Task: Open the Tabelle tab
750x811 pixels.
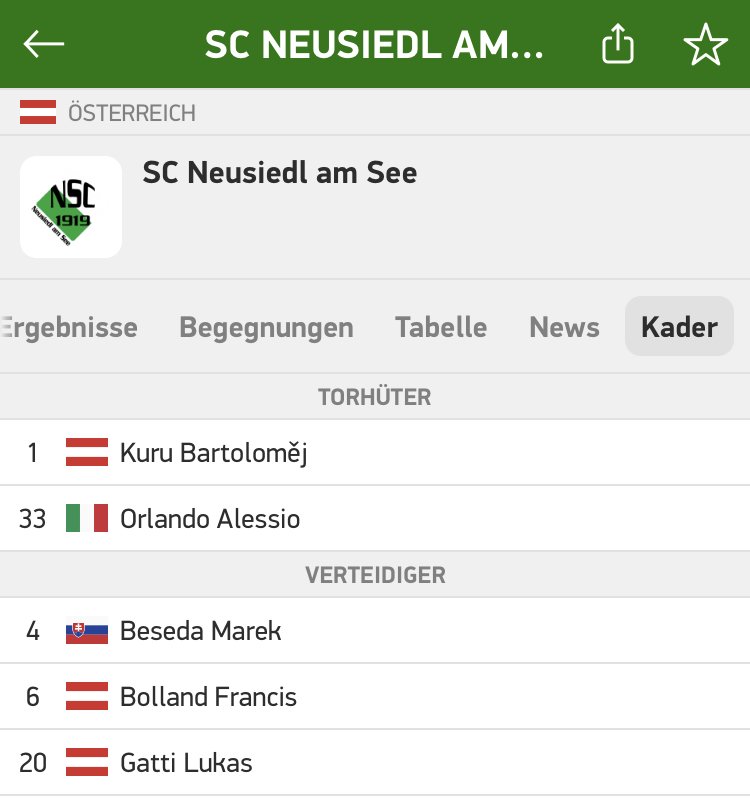Action: coord(441,327)
